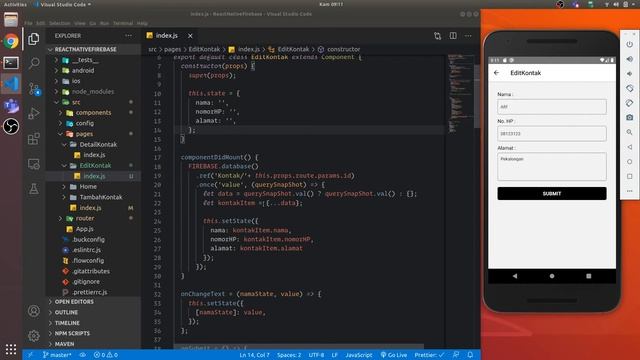This screenshot has width=640, height=360.
Task: Open the Search view in activity bar
Action: point(34,63)
